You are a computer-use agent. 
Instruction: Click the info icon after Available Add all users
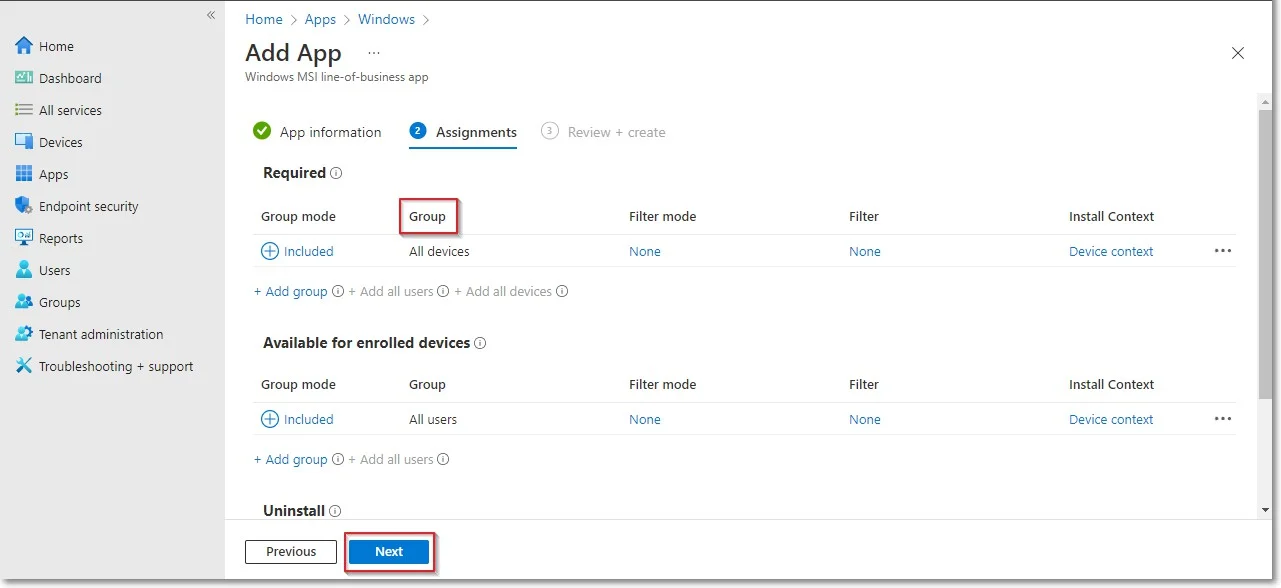pyautogui.click(x=443, y=460)
